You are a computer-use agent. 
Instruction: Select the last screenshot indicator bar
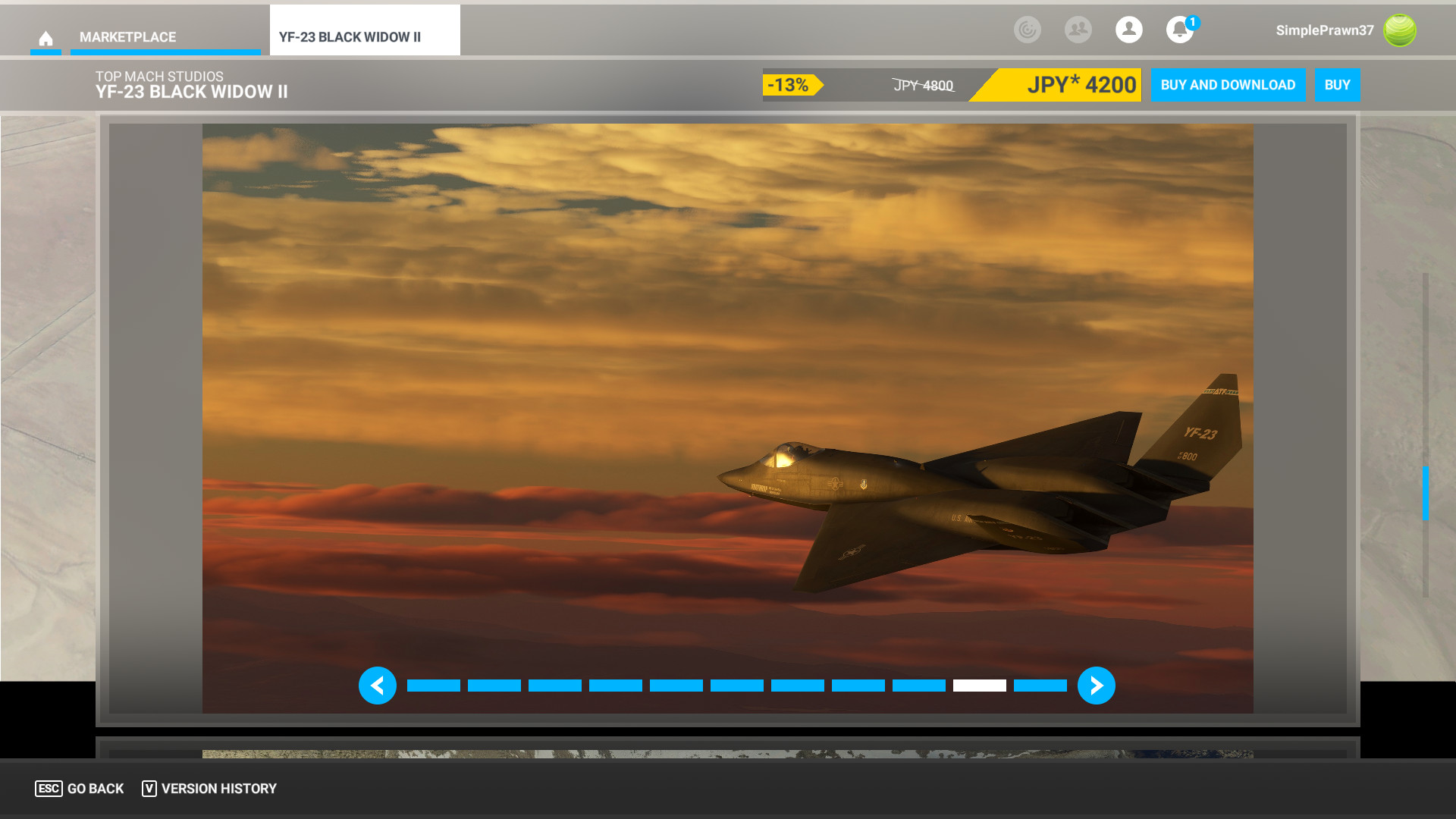[1040, 686]
